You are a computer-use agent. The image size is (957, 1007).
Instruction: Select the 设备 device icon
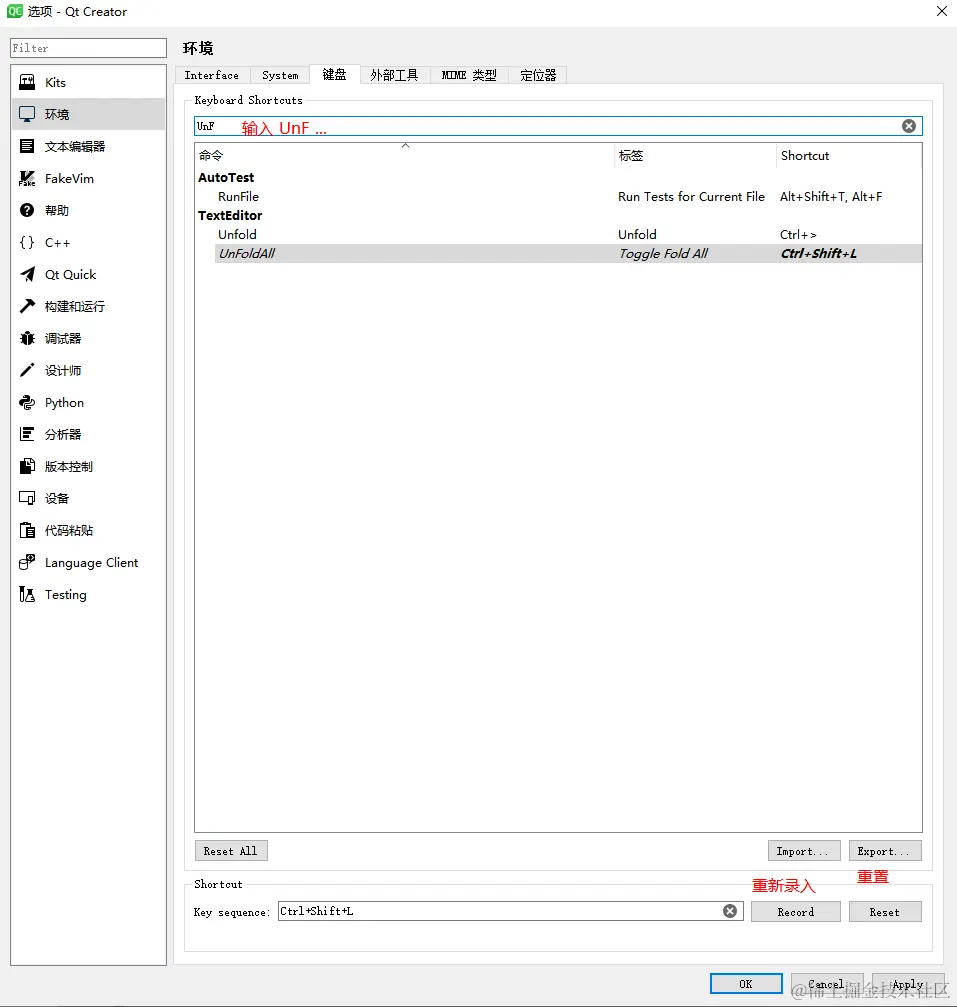tap(27, 498)
